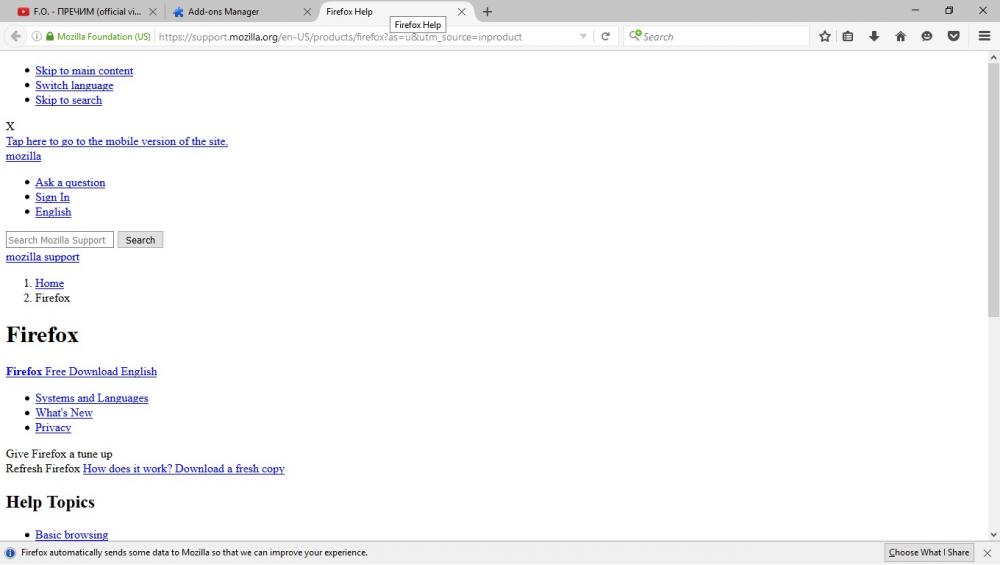
Task: Open URL bar history dropdown arrow
Action: coord(583,36)
